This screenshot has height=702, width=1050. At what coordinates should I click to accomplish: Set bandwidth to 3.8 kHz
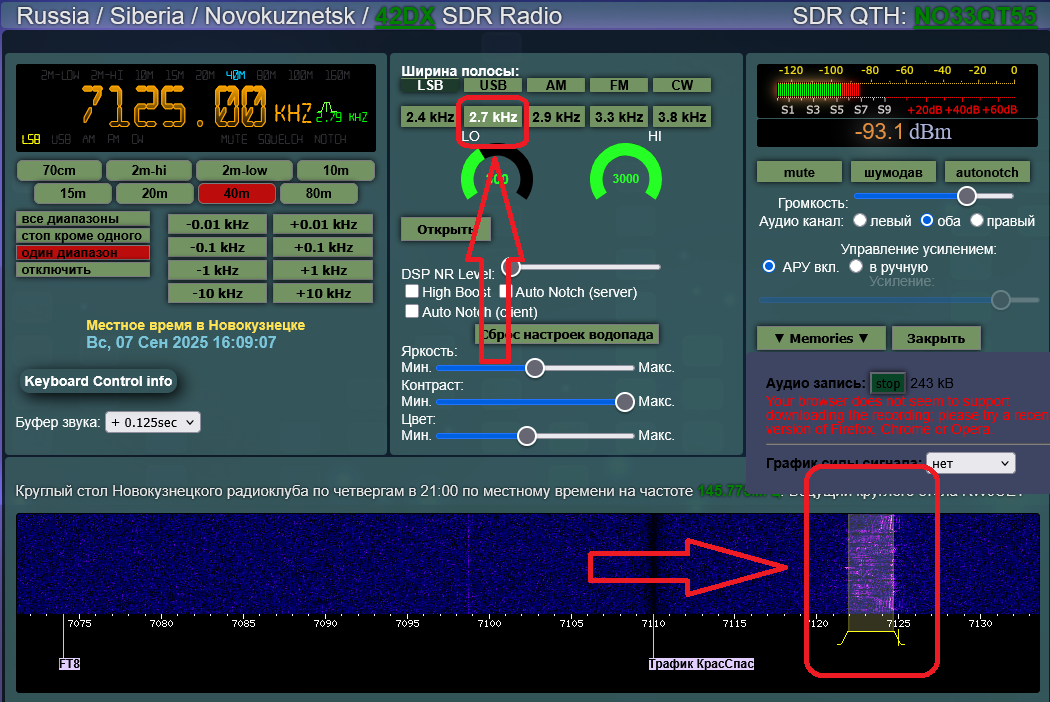pyautogui.click(x=682, y=117)
